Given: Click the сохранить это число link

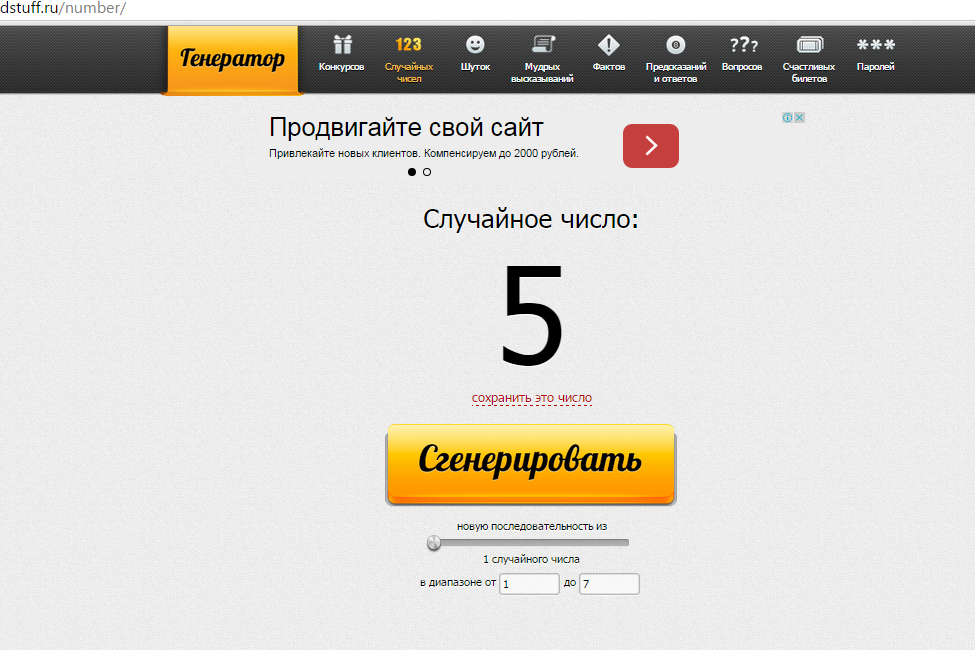Looking at the screenshot, I should [532, 398].
